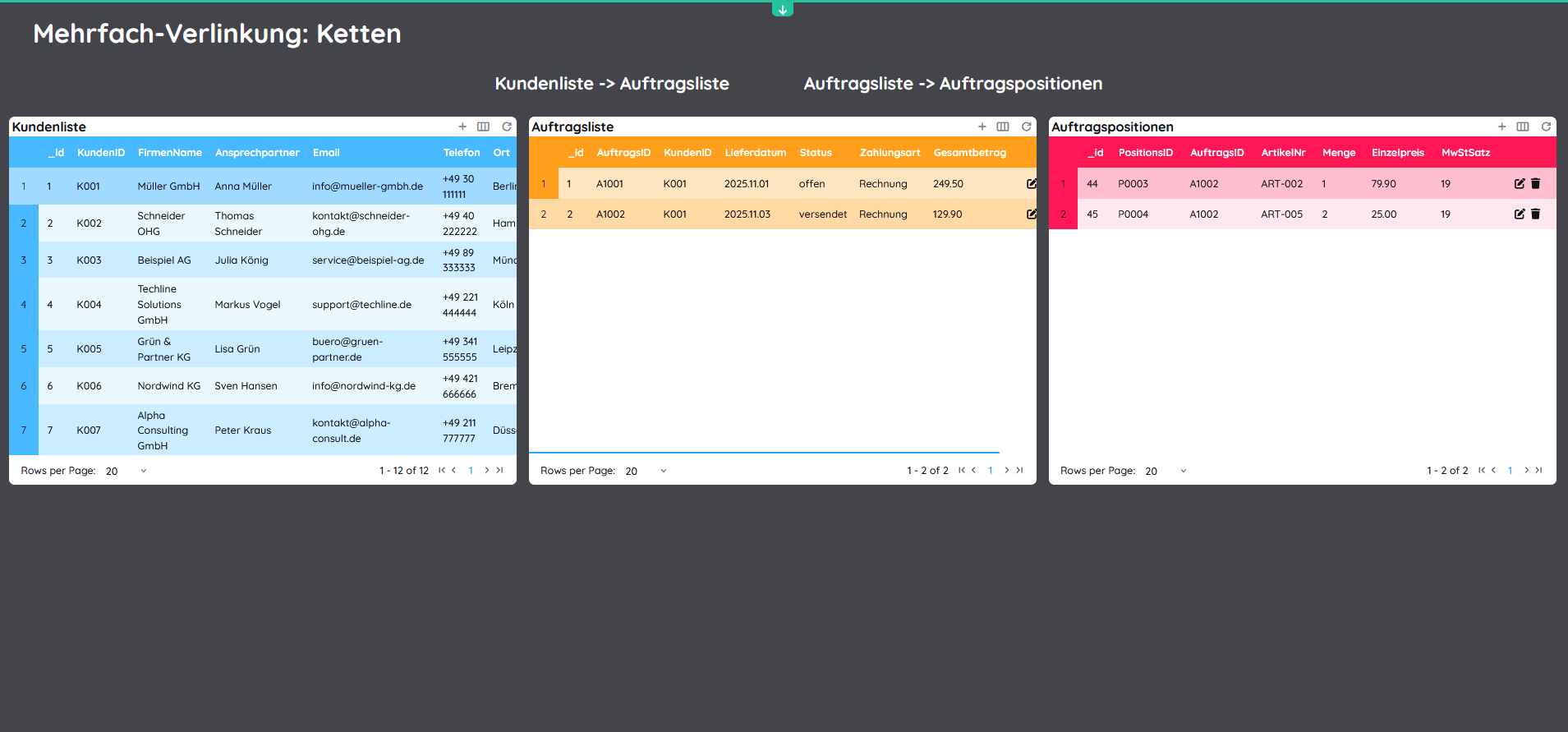This screenshot has height=732, width=1568.
Task: Jump to last page in Auftragspositionen pagination
Action: [x=1538, y=471]
